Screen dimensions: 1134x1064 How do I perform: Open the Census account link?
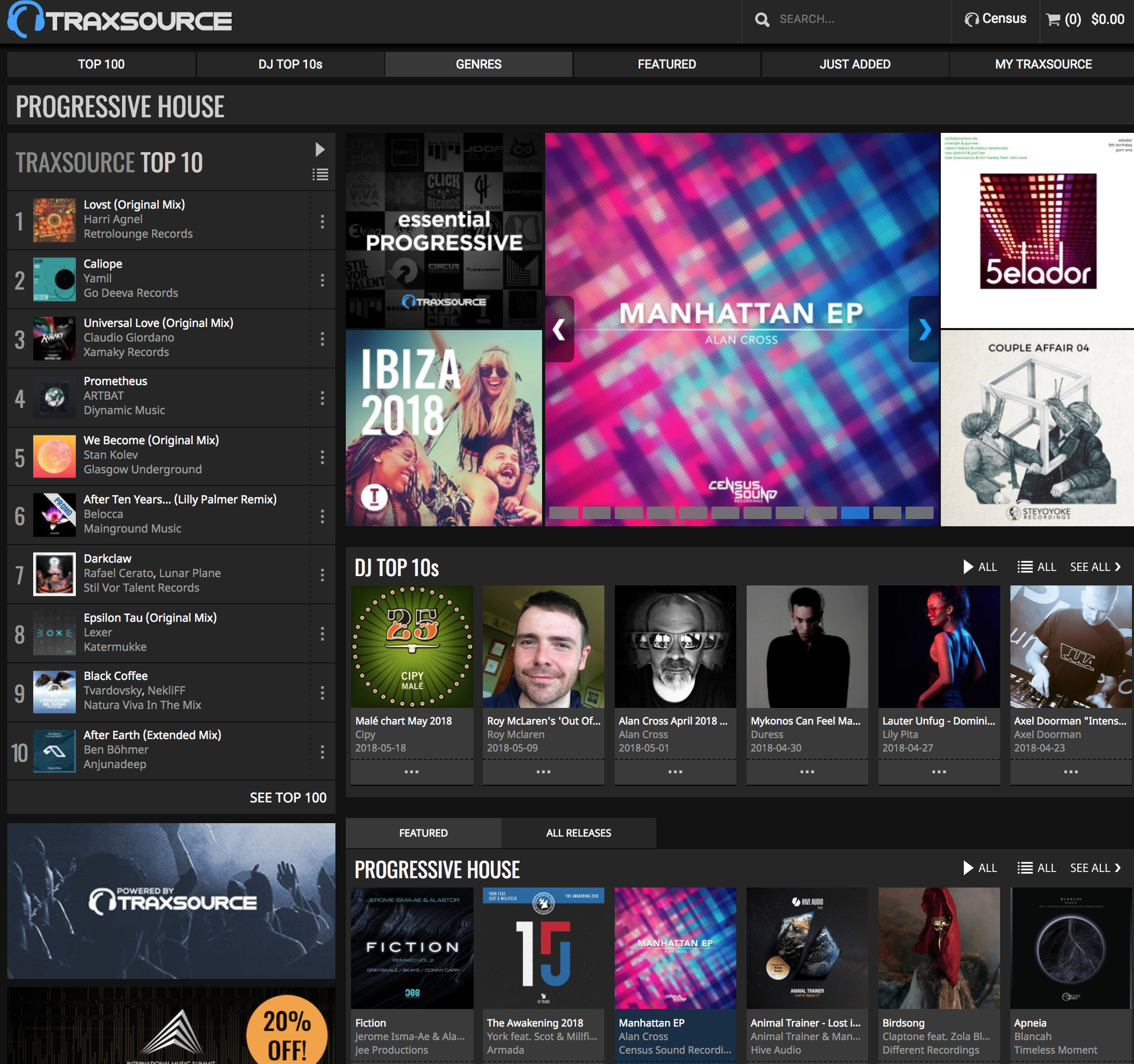[x=995, y=19]
